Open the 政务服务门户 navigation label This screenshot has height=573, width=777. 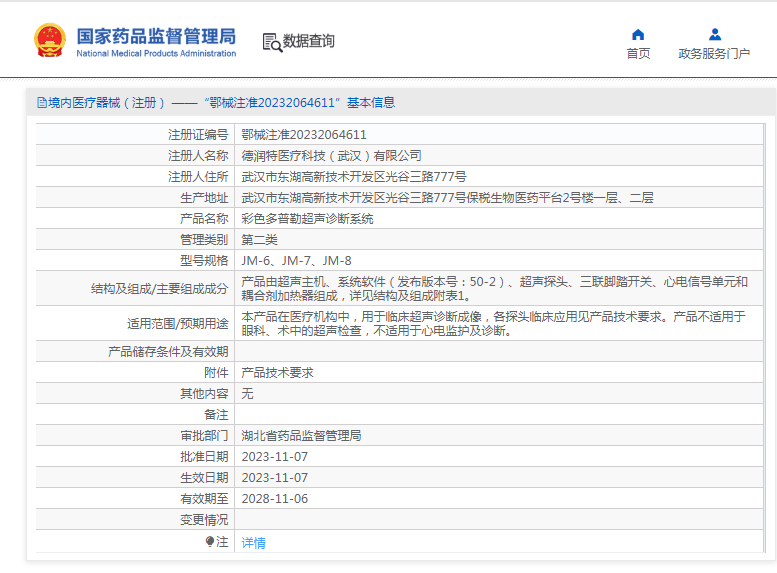[714, 54]
